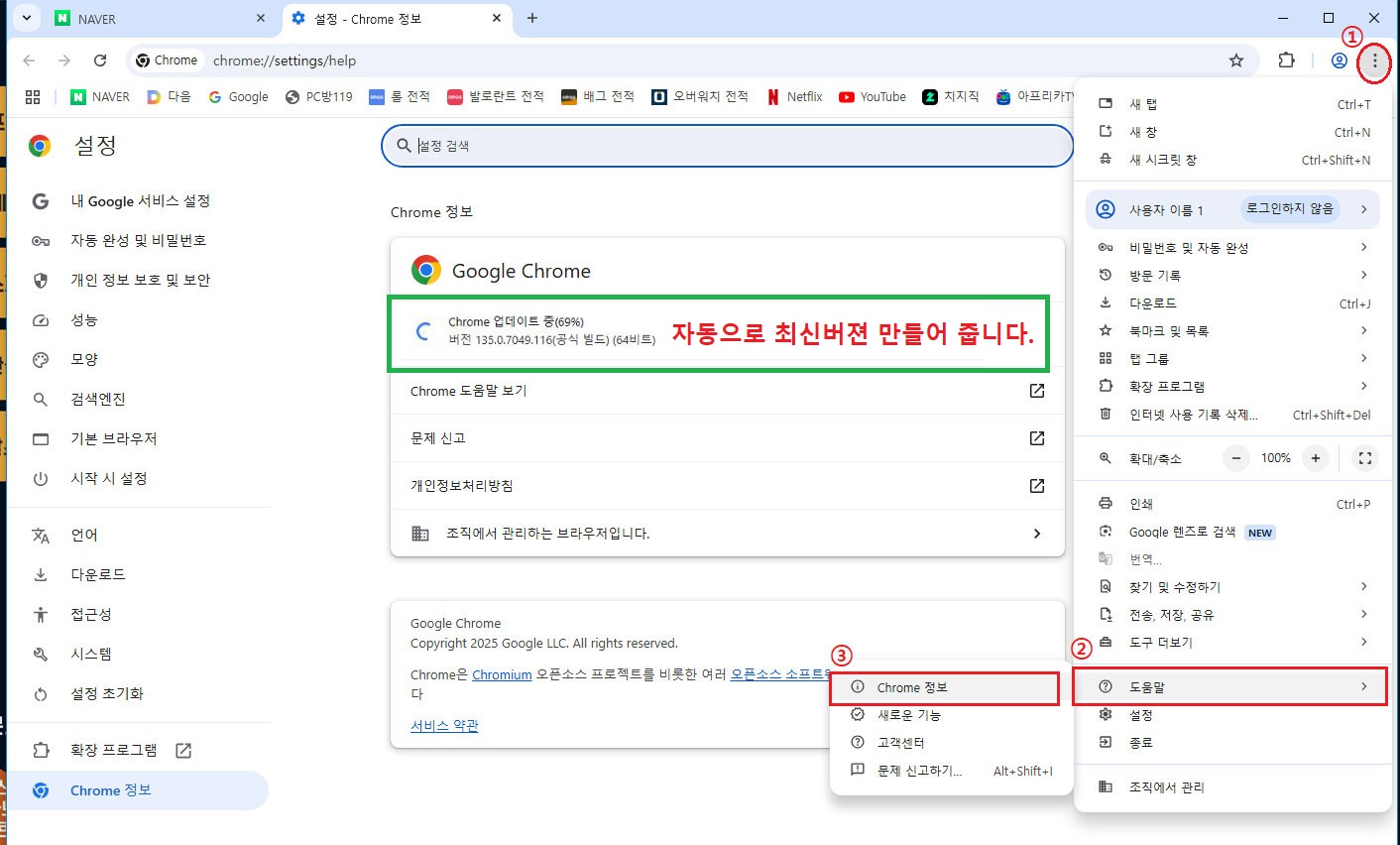Select 새 시크릿 창 menu item
1400x845 pixels.
pyautogui.click(x=1233, y=160)
